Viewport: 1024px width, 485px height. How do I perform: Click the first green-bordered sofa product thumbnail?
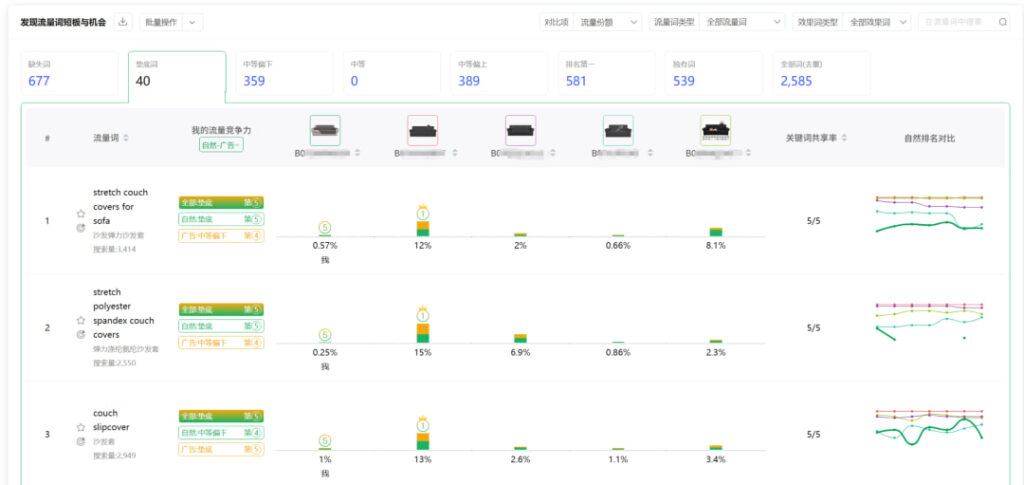point(325,130)
